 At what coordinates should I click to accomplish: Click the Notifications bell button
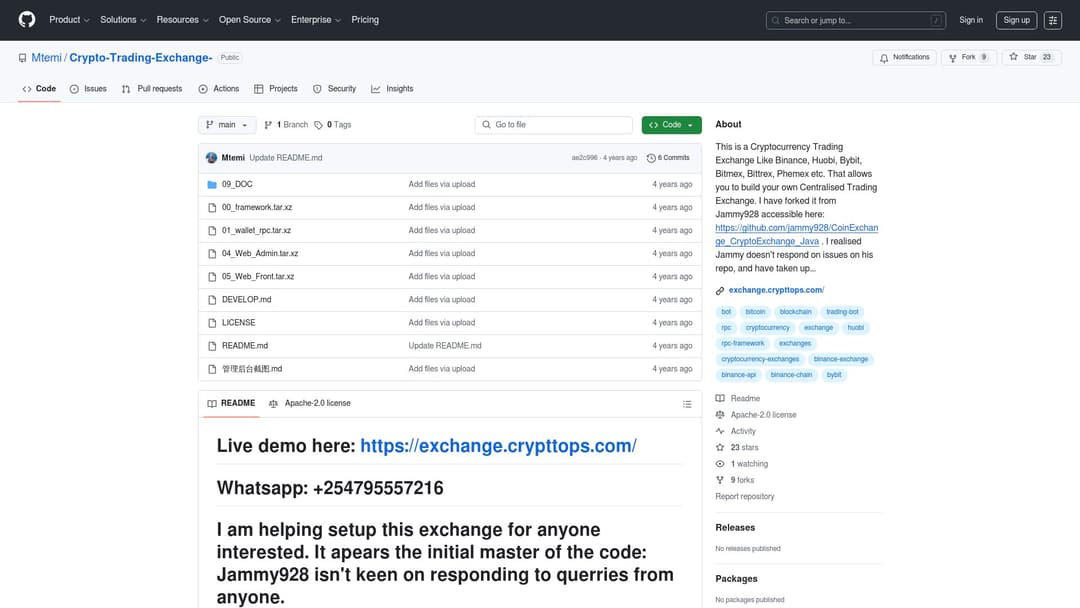point(904,57)
